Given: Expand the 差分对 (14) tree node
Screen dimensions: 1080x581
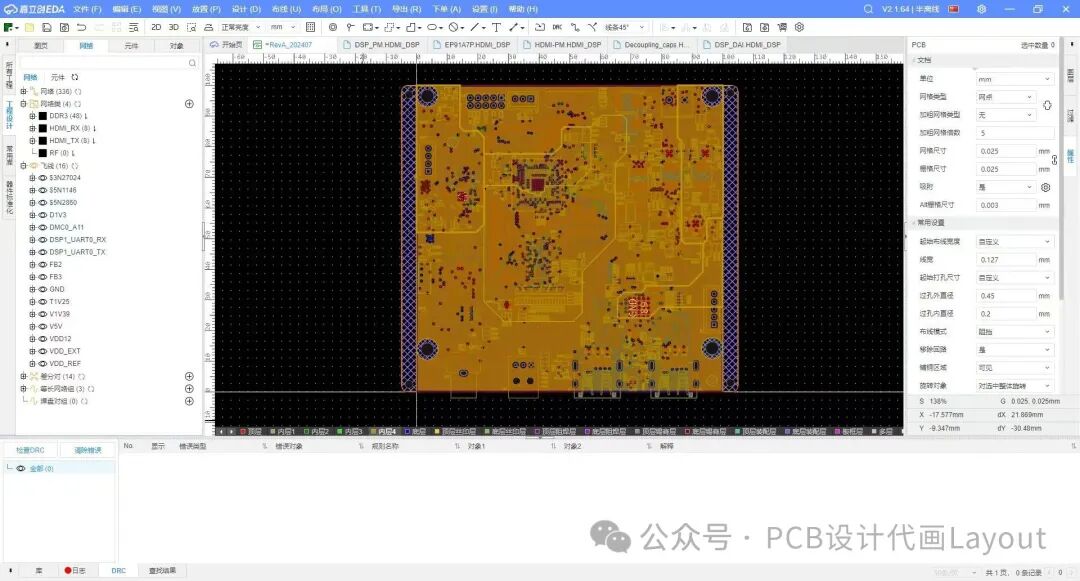Looking at the screenshot, I should 23,377.
